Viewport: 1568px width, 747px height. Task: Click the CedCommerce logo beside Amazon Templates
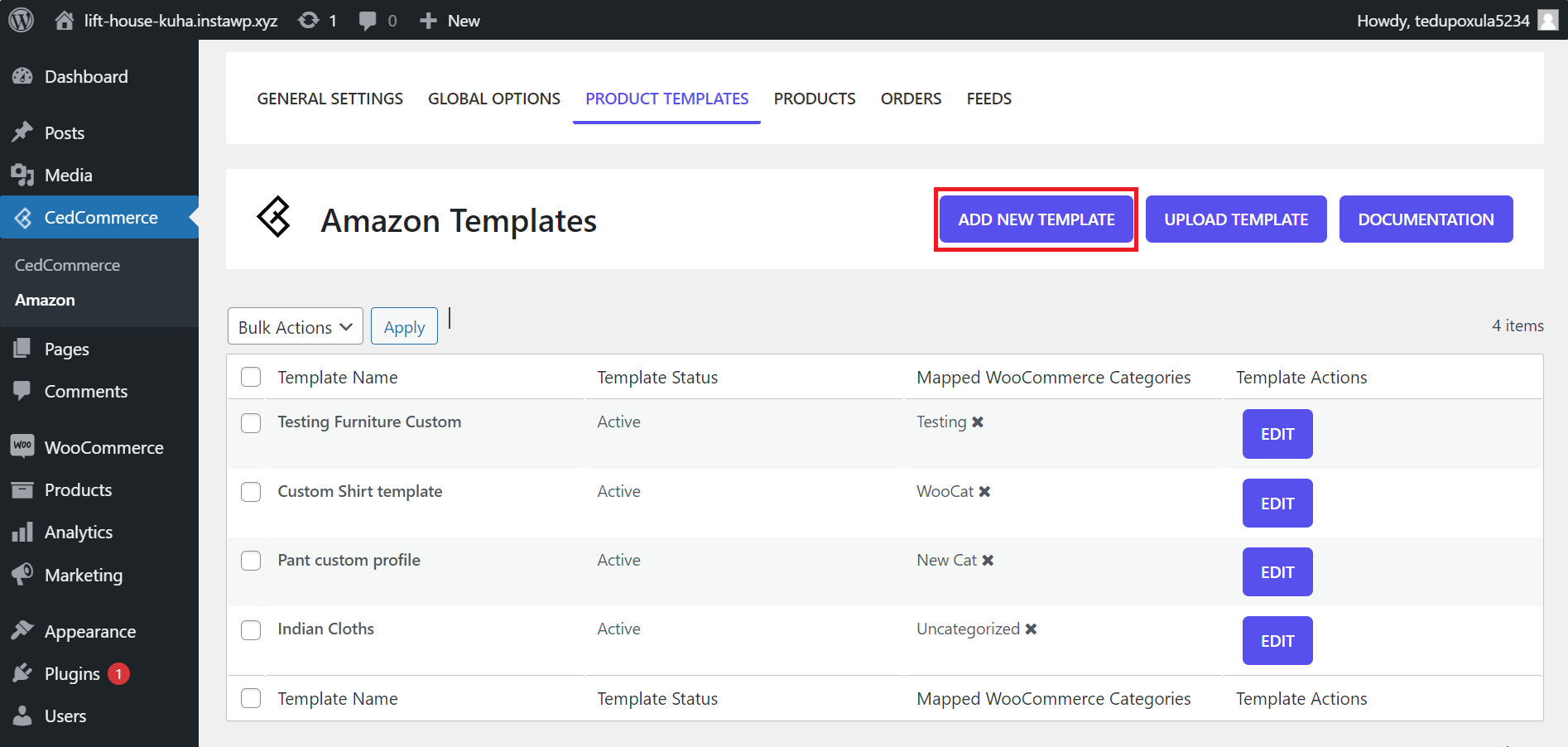pos(274,217)
